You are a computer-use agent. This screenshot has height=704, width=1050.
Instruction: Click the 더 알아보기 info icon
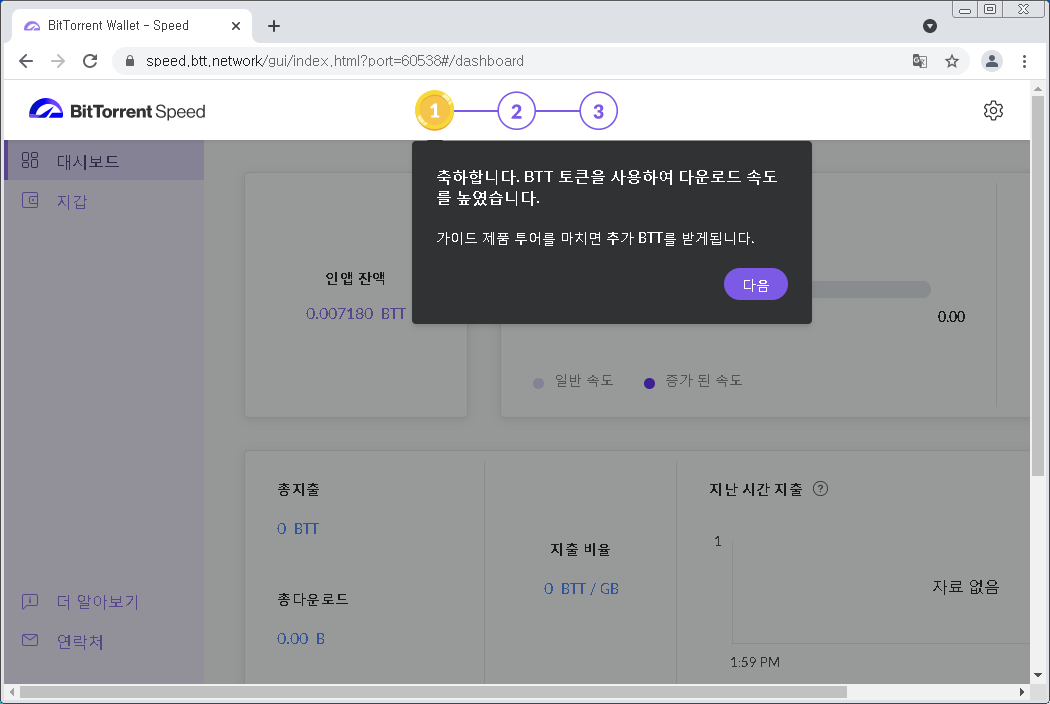(x=30, y=601)
